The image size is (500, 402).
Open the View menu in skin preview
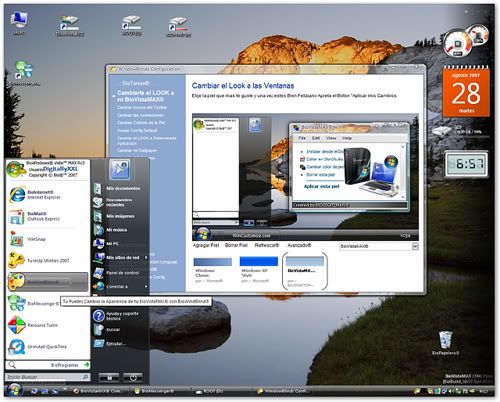pyautogui.click(x=331, y=138)
